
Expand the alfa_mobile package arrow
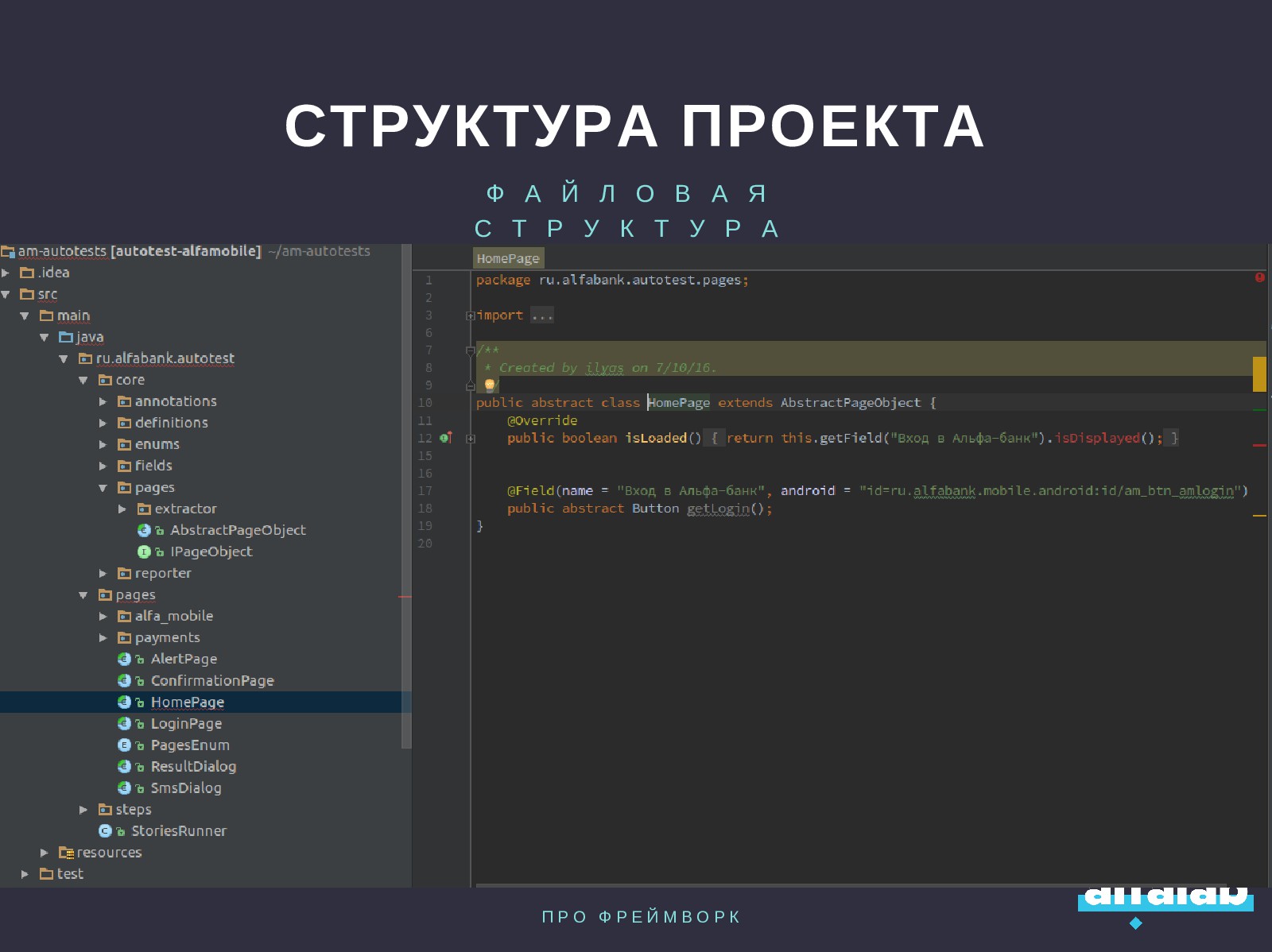[103, 616]
